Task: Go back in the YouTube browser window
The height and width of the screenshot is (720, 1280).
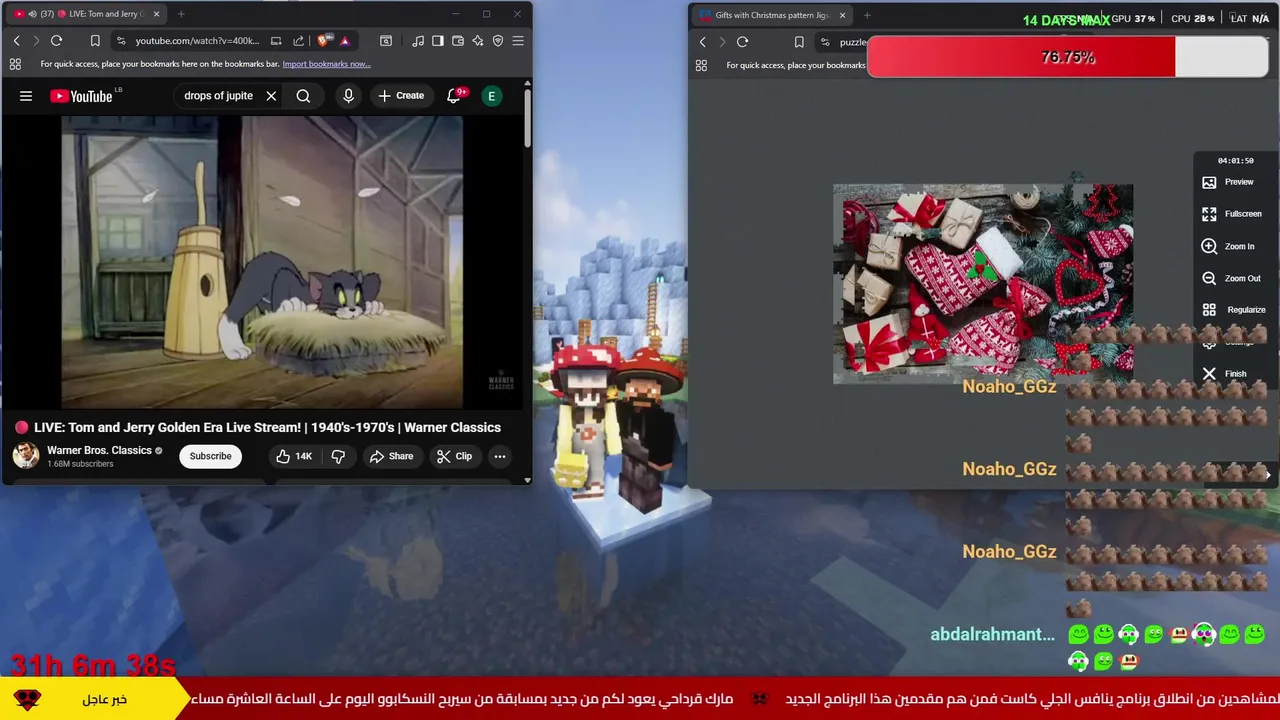Action: (16, 41)
